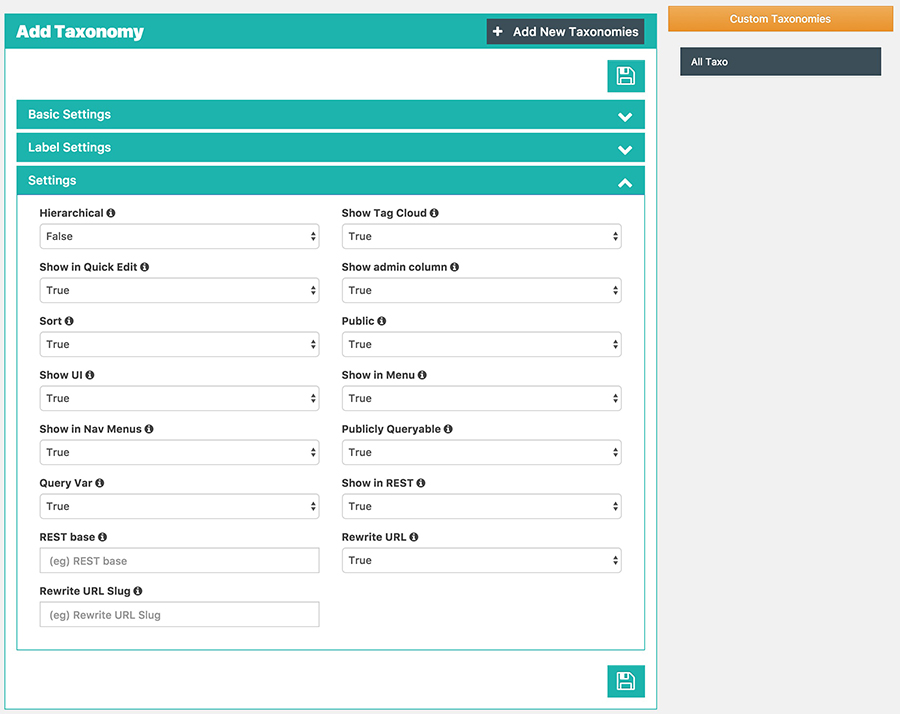
Task: Click the Custom Taxonomies orange button
Action: pyautogui.click(x=780, y=19)
